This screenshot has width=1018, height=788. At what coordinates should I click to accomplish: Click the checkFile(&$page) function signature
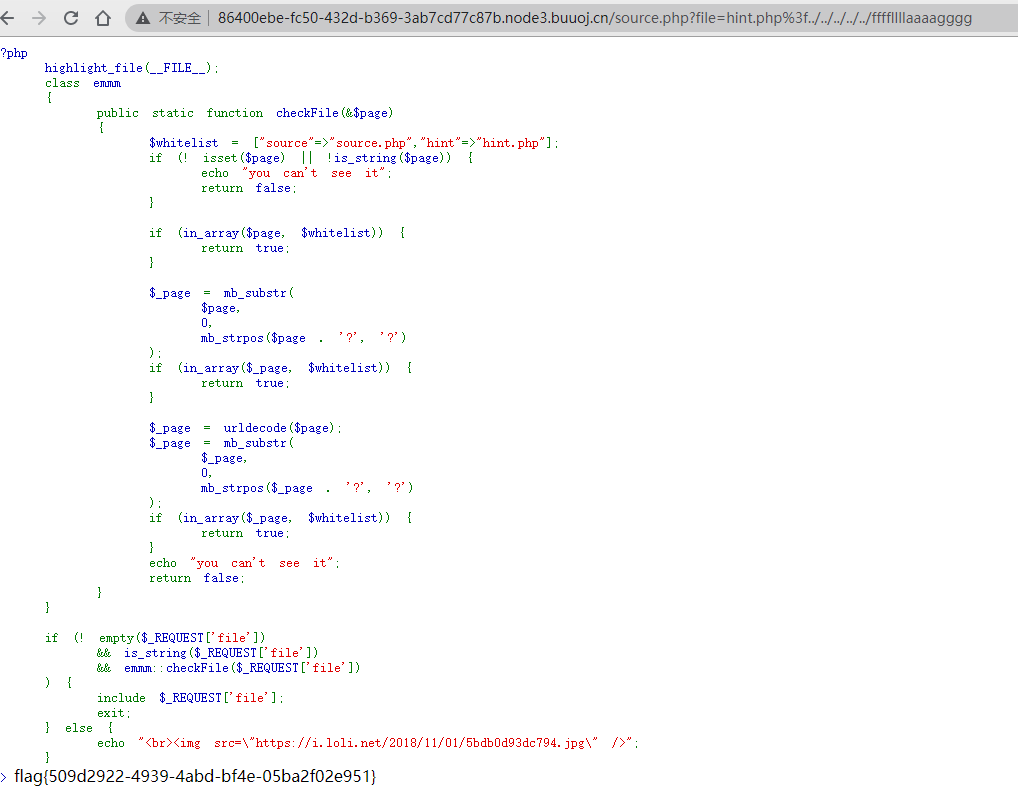tap(334, 113)
